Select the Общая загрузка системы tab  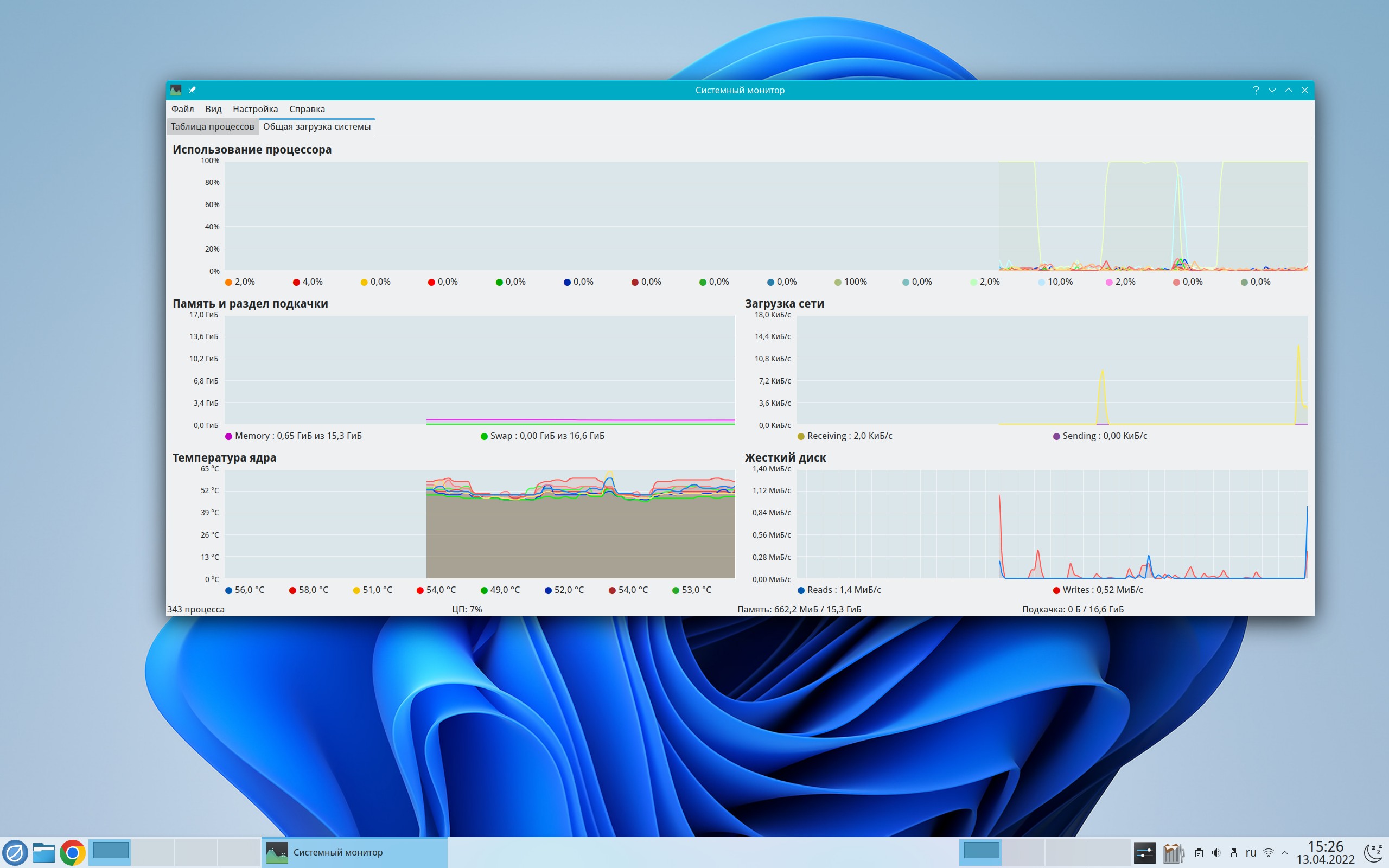(x=317, y=126)
